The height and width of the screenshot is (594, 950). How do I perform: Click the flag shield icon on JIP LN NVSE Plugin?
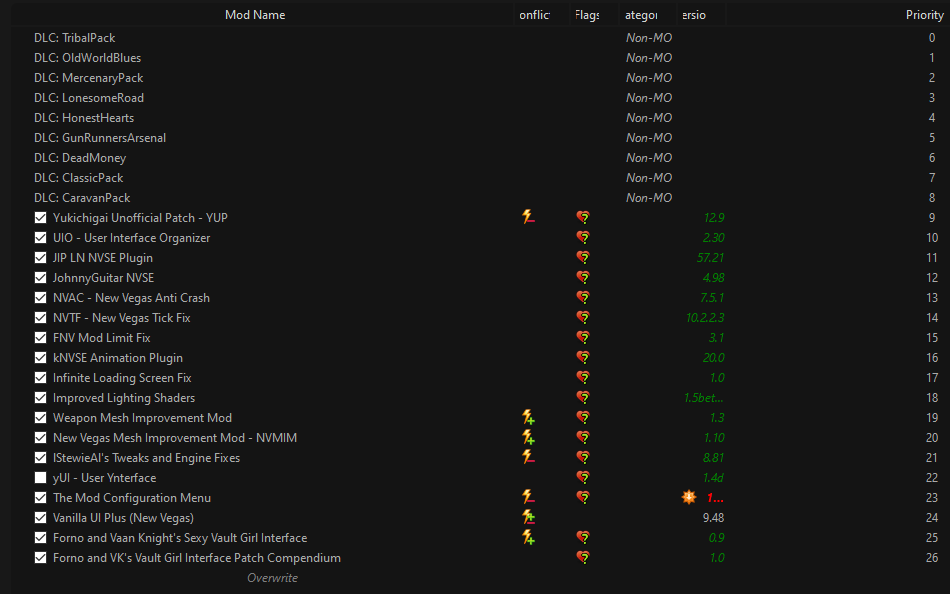click(583, 257)
